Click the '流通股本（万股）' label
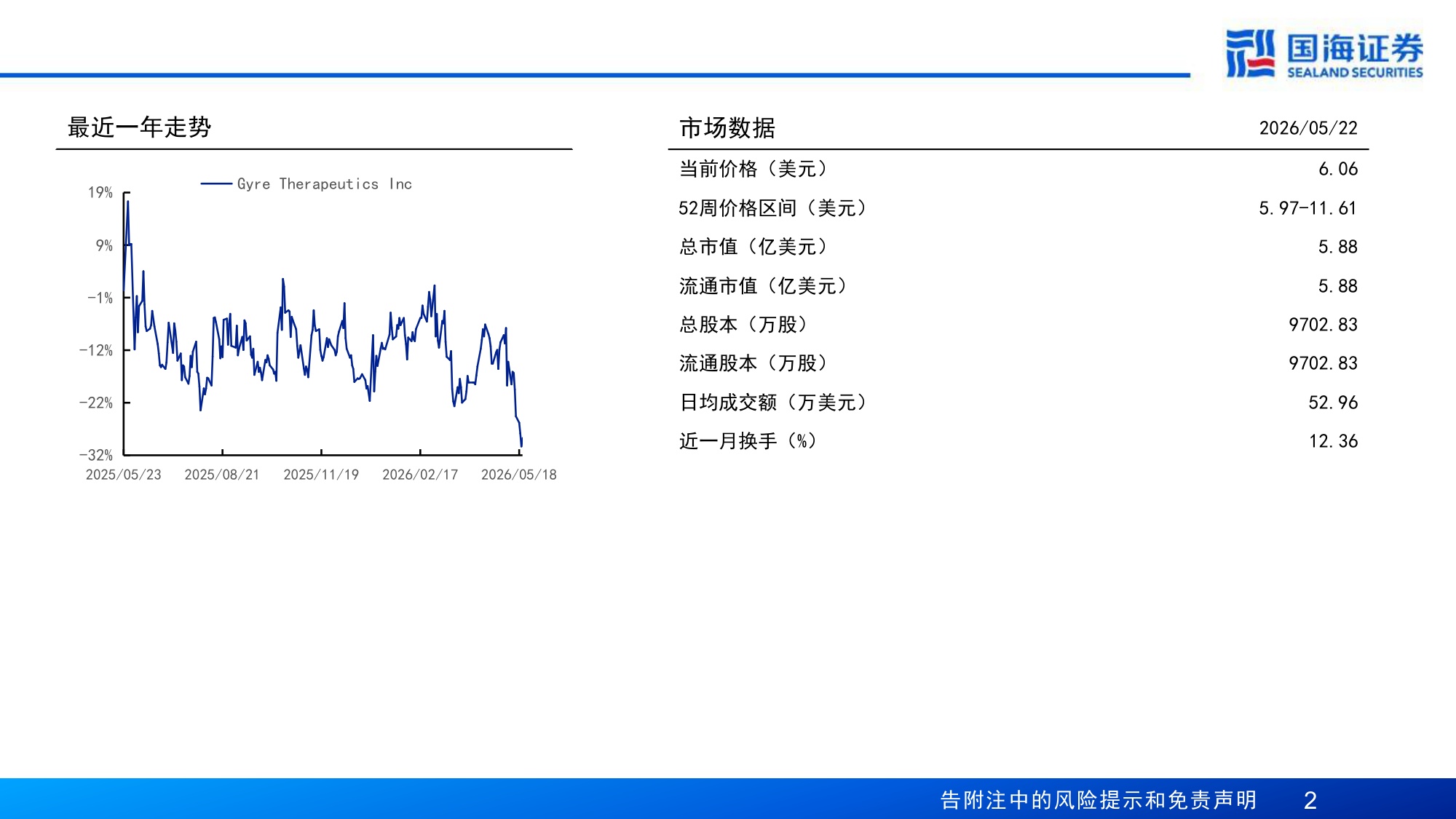The height and width of the screenshot is (819, 1456). pyautogui.click(x=753, y=363)
